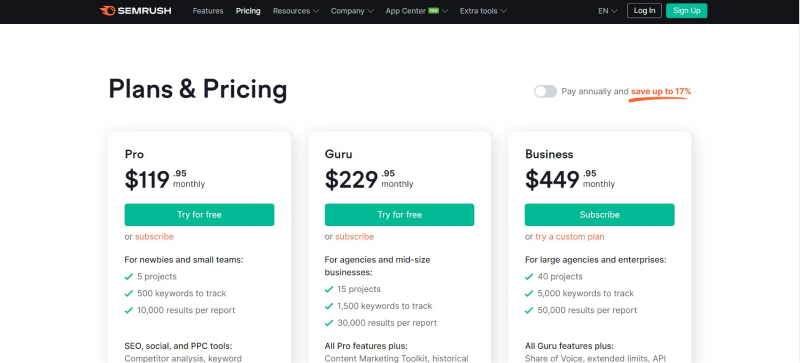
Task: Click the Sign Up button
Action: (x=686, y=11)
